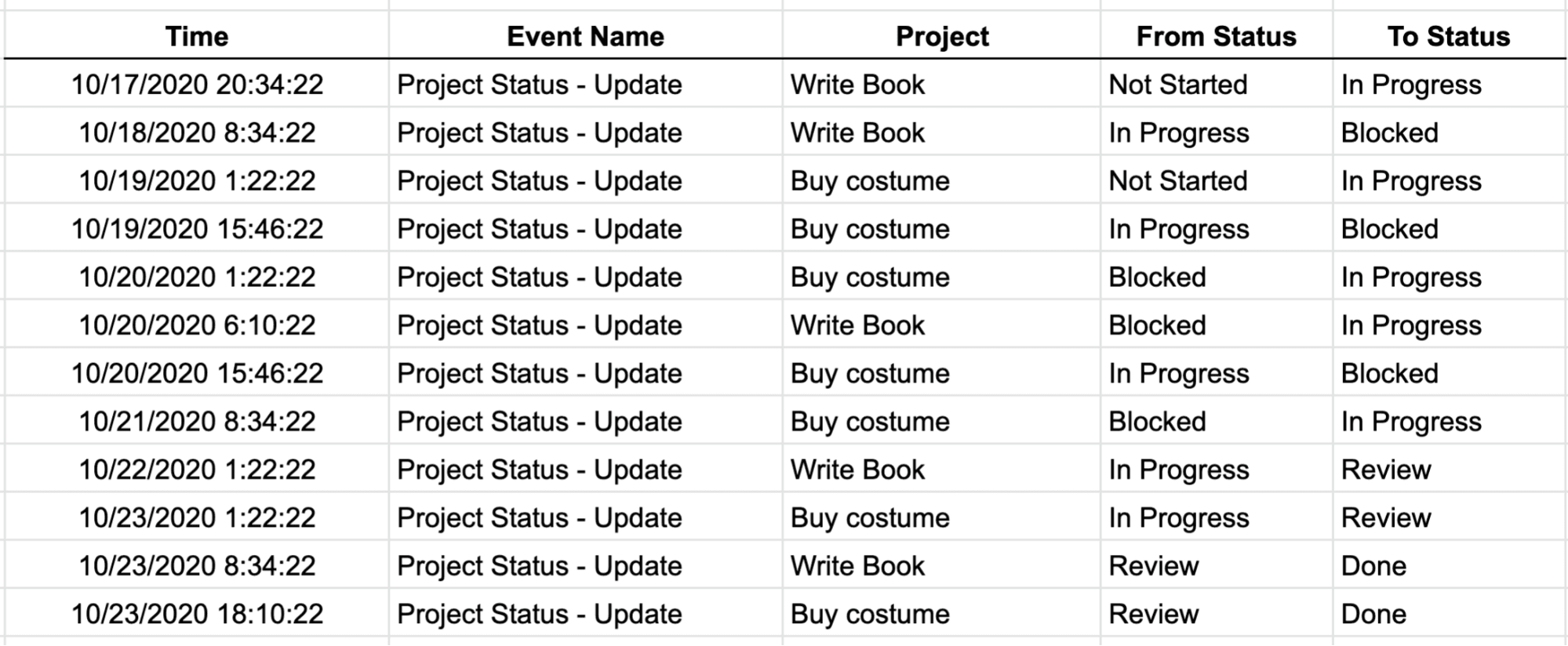1568x646 pixels.
Task: Click the Event Name cell for 10/21/2020 8:34:22
Action: (539, 422)
